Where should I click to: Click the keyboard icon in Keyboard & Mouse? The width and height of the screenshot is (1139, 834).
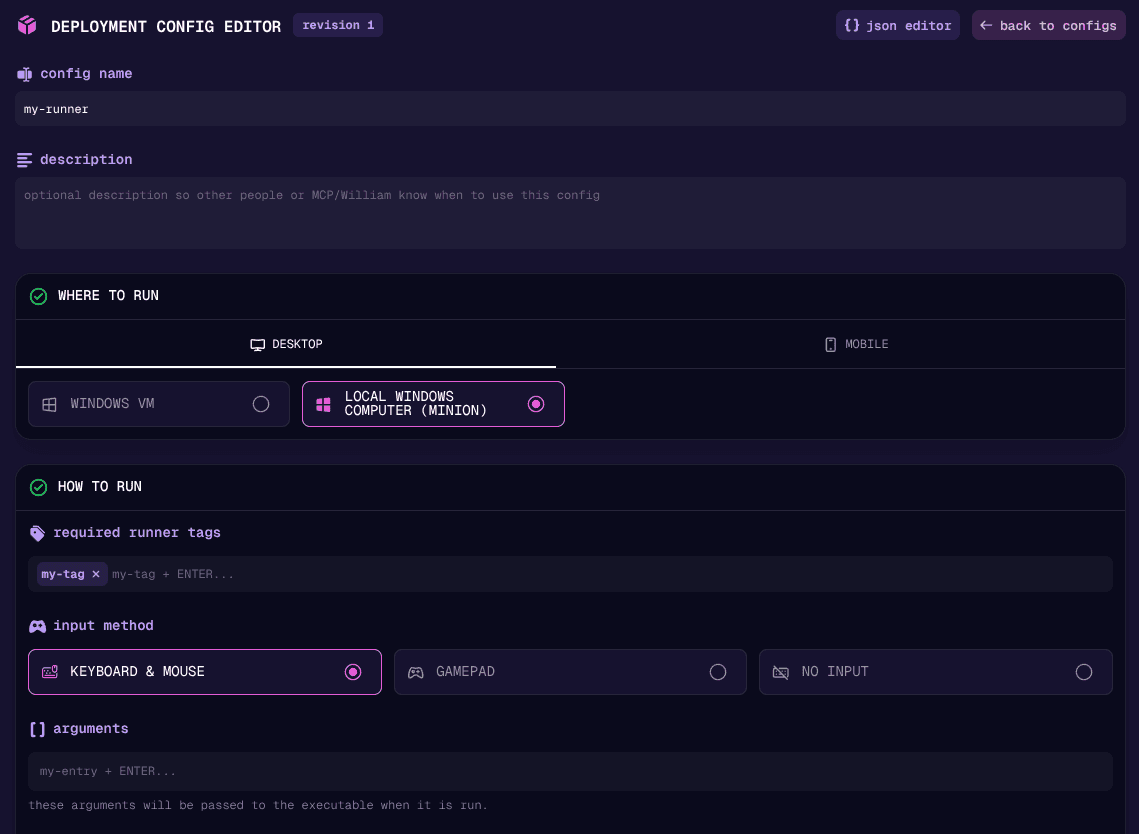click(50, 672)
